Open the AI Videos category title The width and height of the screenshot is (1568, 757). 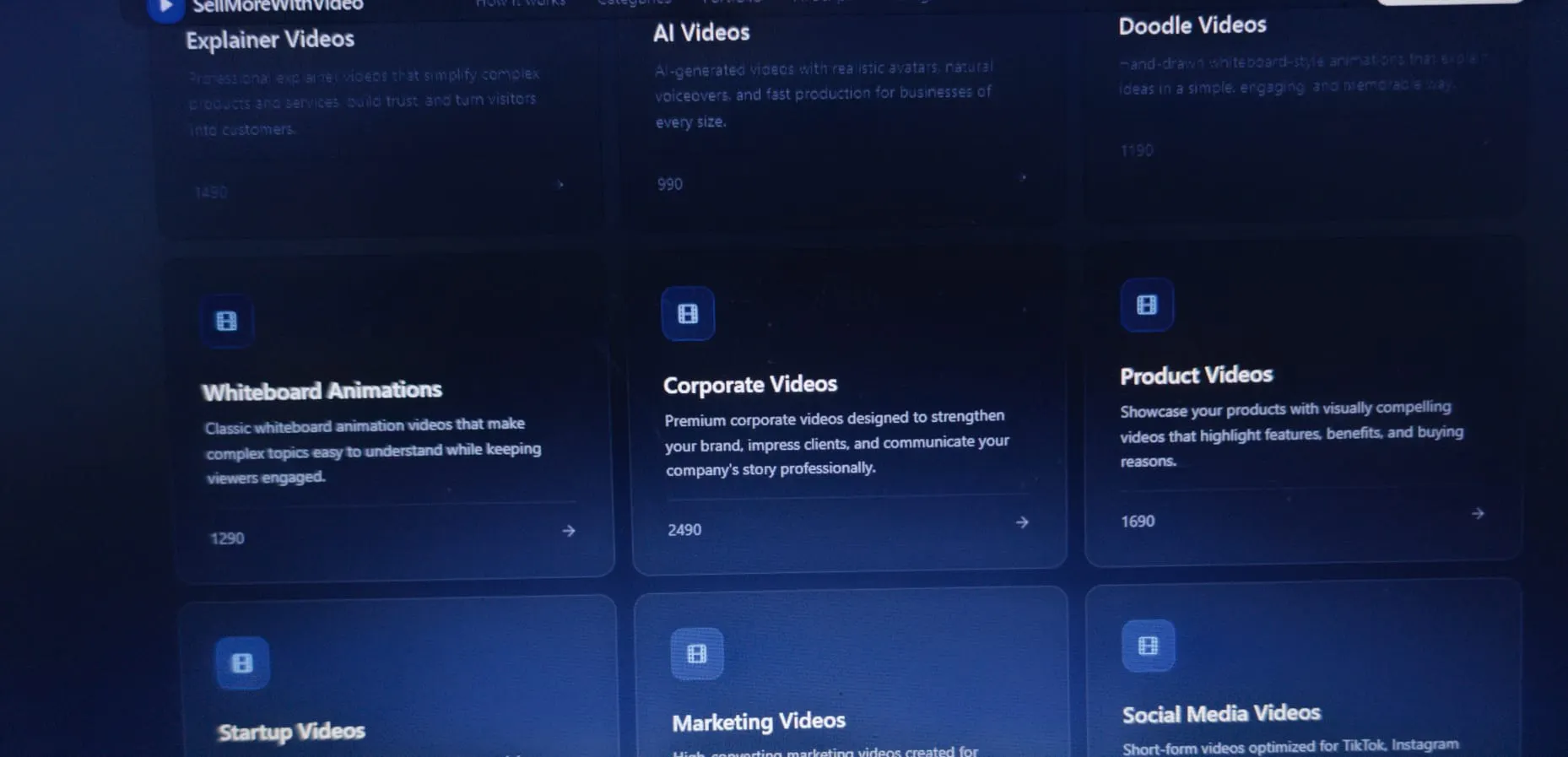701,33
